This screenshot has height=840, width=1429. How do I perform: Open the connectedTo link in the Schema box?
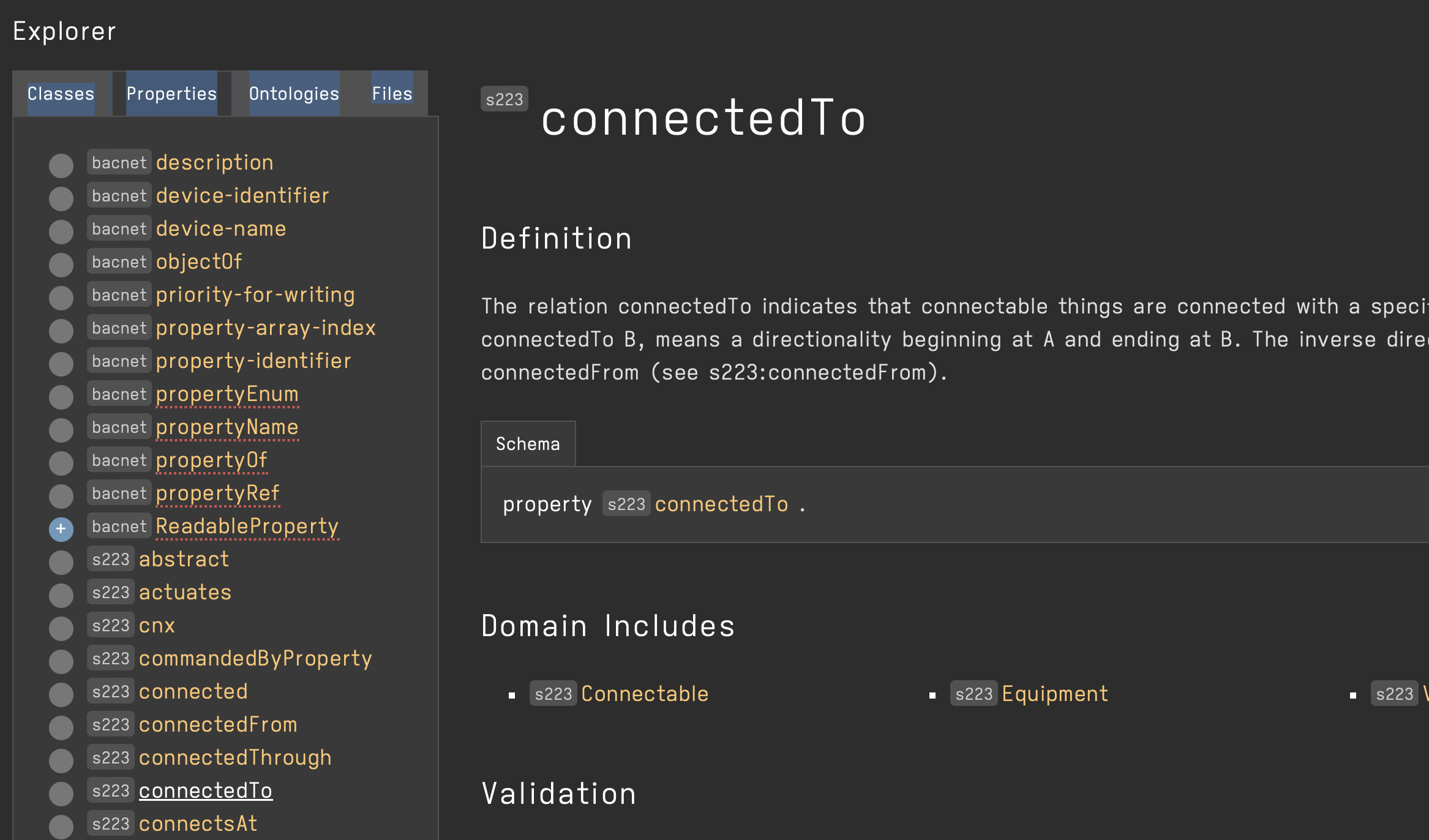[x=721, y=504]
